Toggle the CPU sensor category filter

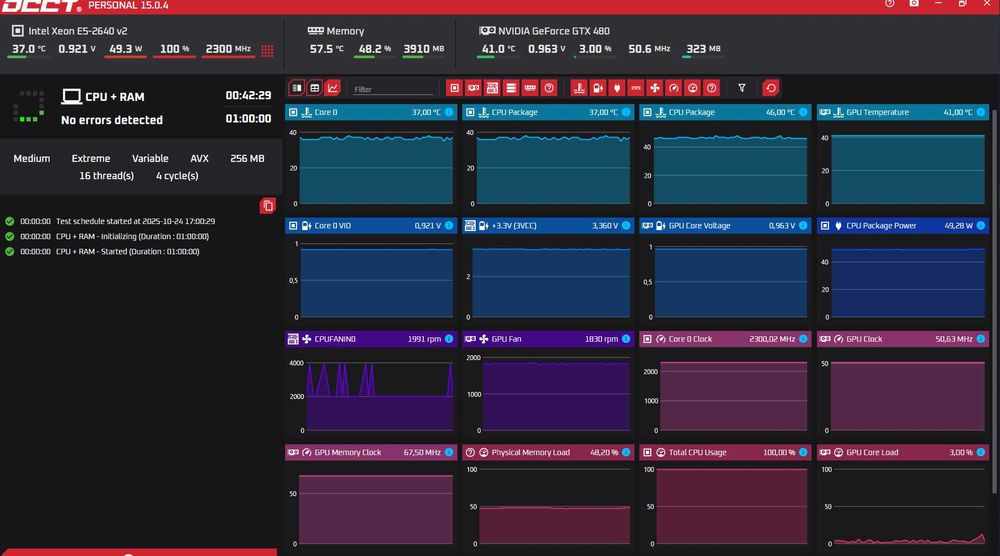tap(454, 88)
